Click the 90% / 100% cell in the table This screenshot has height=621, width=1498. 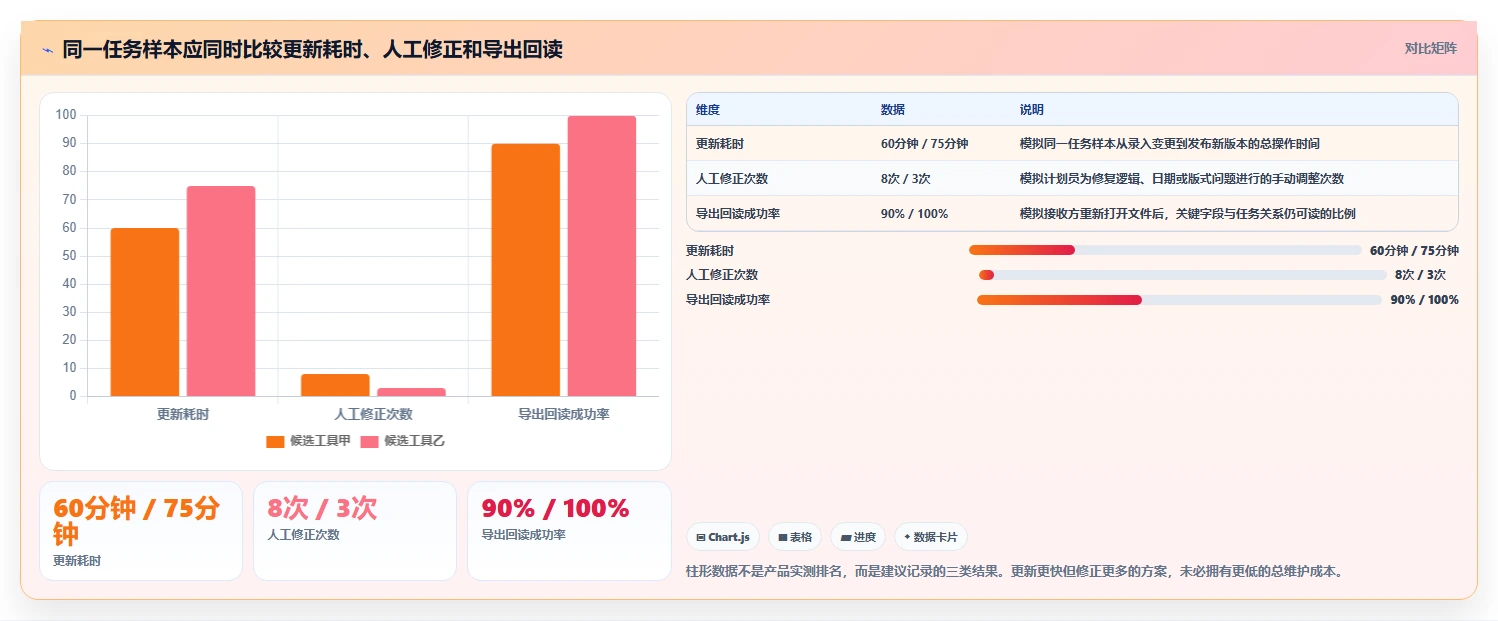[x=915, y=214]
